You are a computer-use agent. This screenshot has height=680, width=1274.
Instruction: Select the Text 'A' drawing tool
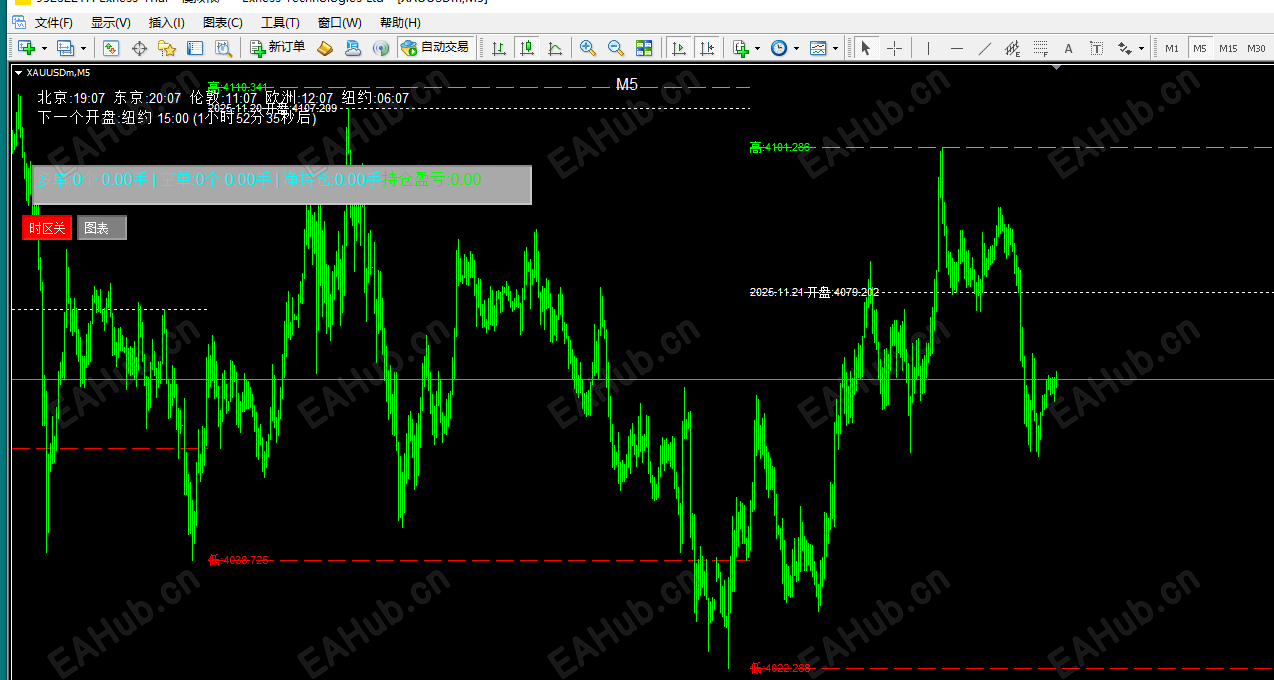click(x=1068, y=47)
